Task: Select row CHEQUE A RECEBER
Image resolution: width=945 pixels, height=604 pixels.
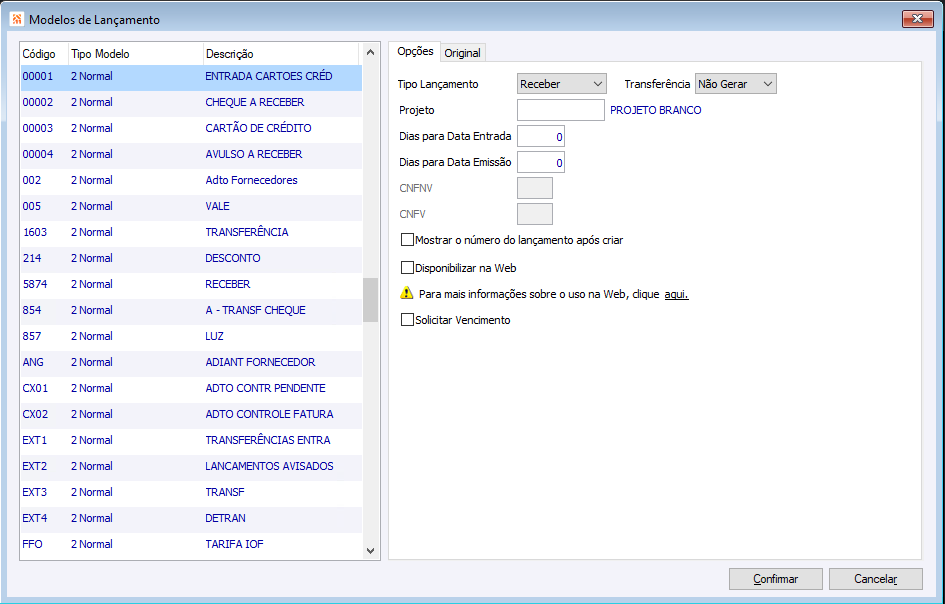Action: (x=192, y=102)
